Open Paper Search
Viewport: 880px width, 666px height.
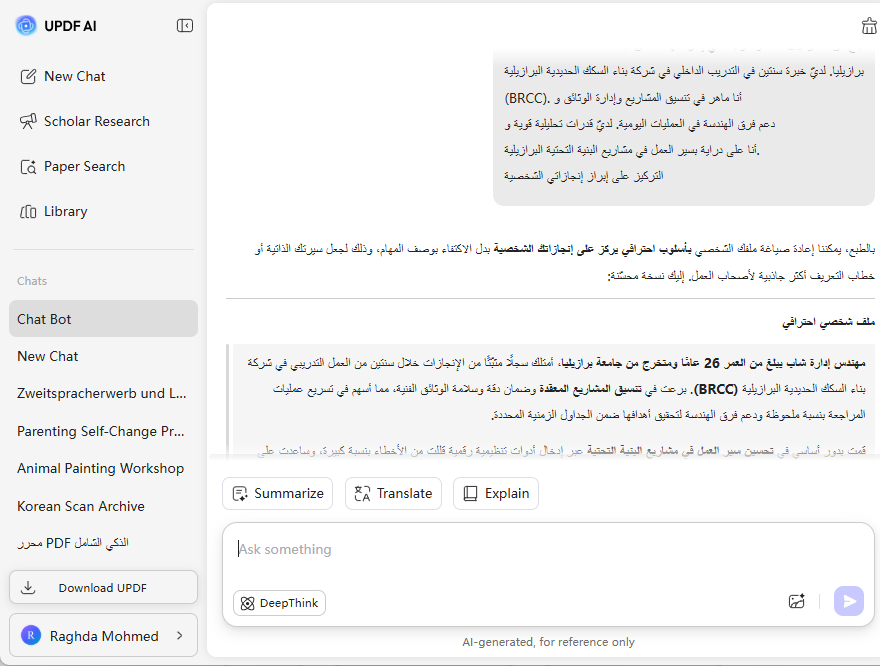click(72, 167)
